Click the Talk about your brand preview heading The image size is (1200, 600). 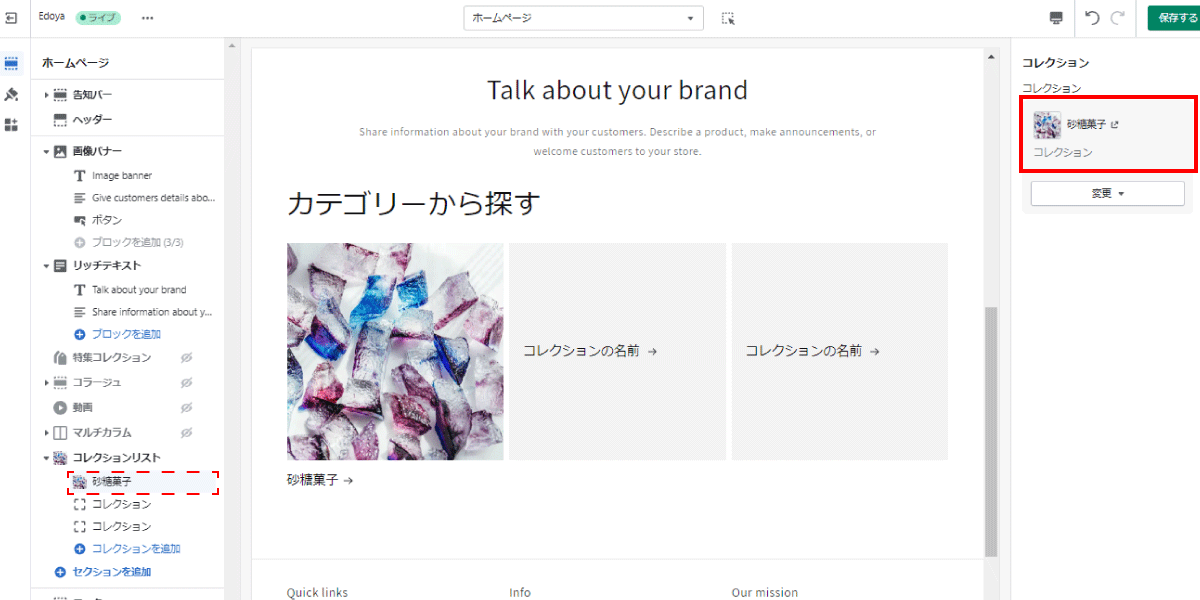(617, 90)
